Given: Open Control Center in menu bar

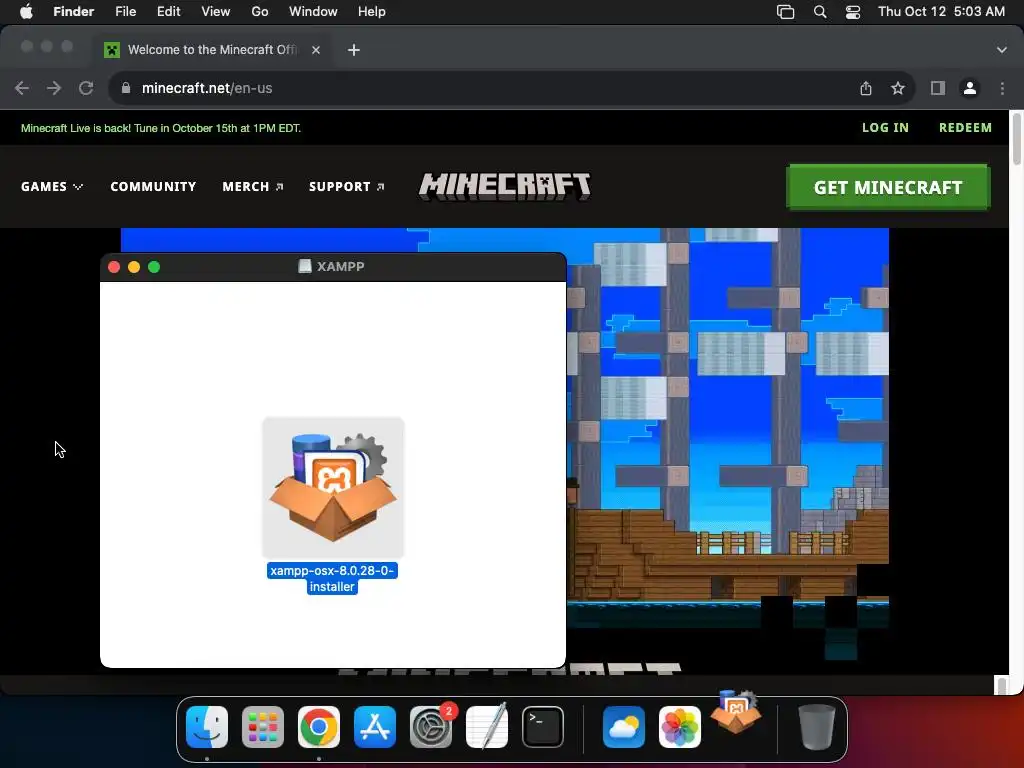Looking at the screenshot, I should [x=853, y=12].
